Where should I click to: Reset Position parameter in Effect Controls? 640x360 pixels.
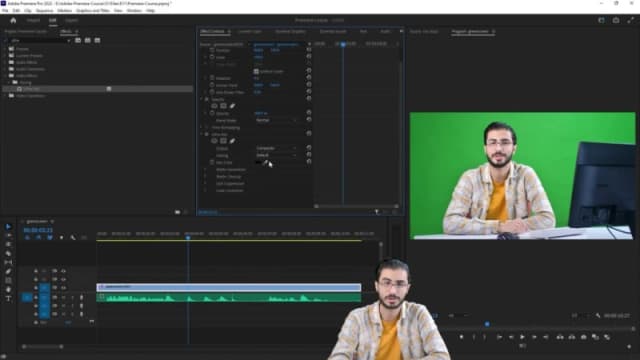(309, 50)
